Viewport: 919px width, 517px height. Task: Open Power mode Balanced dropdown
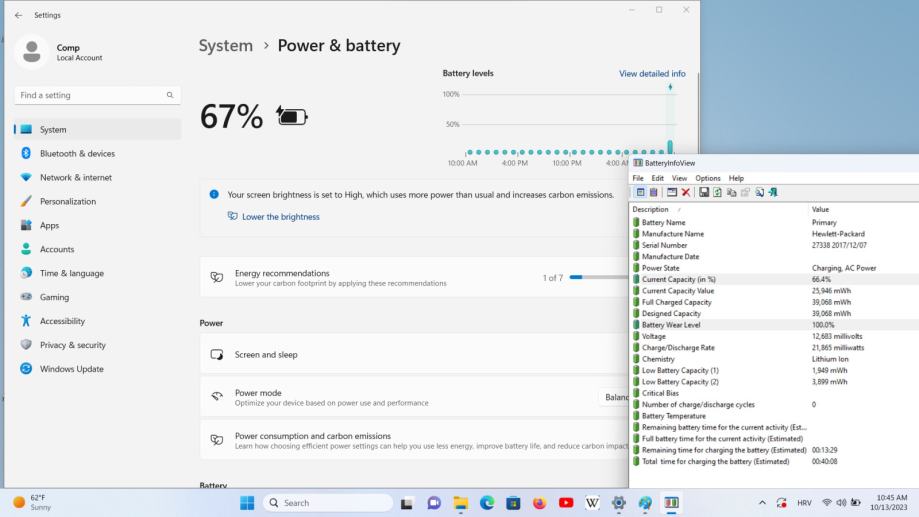pos(614,397)
